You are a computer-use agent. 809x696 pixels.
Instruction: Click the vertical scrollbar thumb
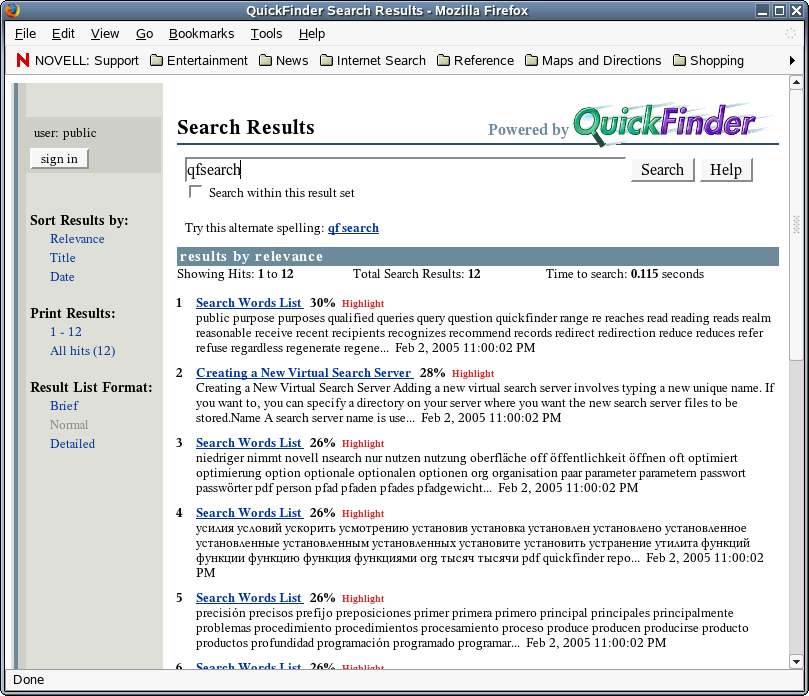click(x=796, y=224)
